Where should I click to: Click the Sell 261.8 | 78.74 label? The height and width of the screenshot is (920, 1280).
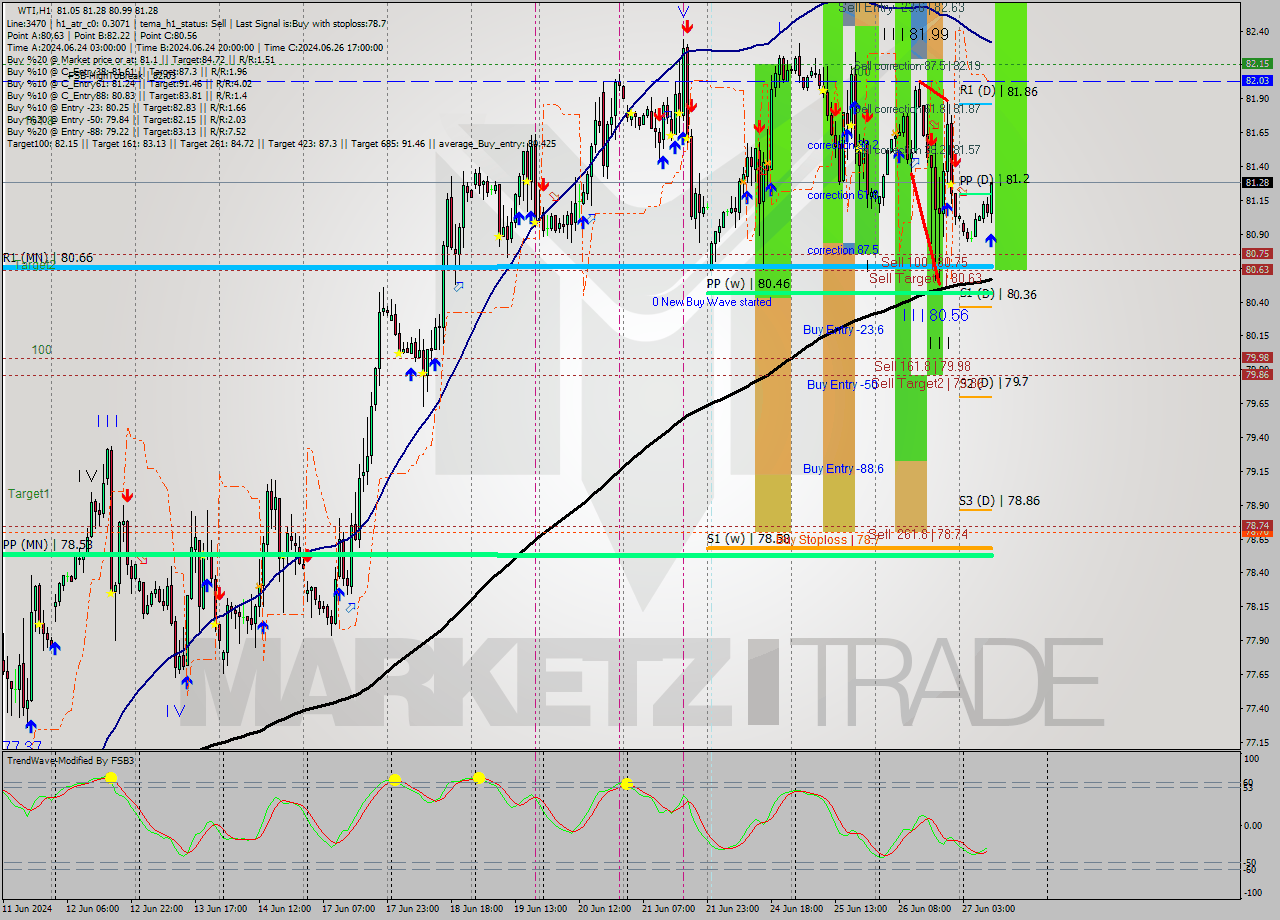point(918,534)
